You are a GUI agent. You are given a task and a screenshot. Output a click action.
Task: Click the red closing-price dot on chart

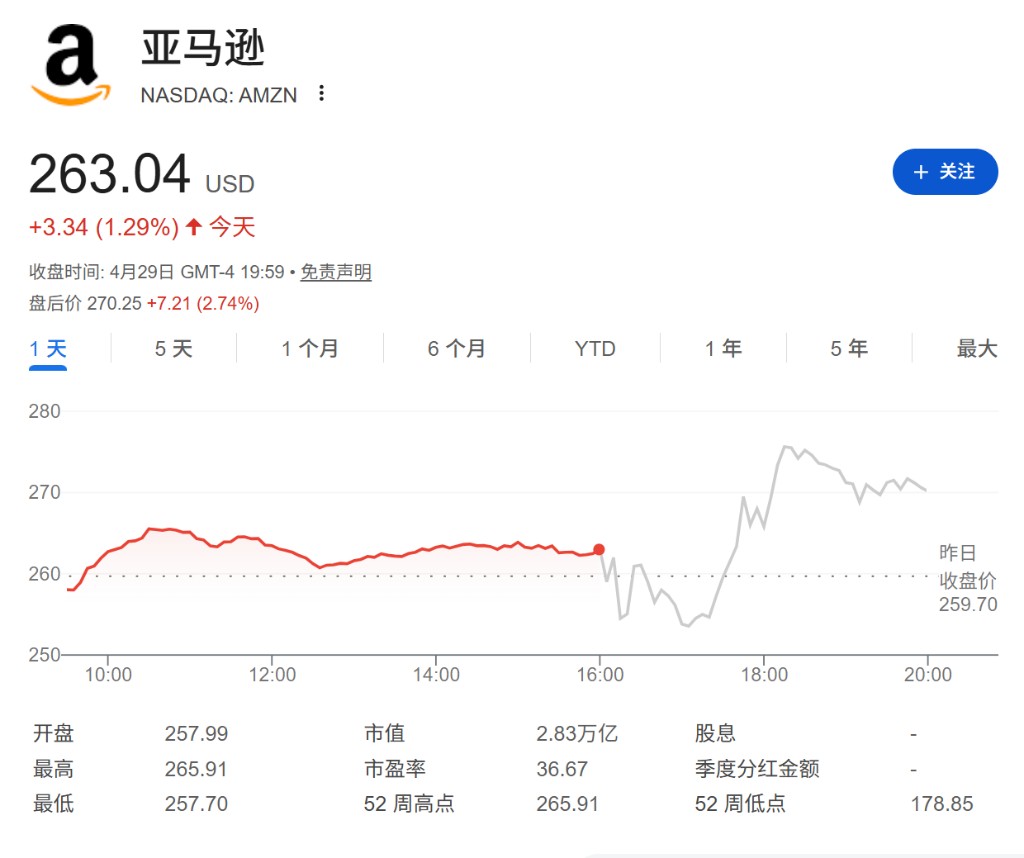pos(599,549)
